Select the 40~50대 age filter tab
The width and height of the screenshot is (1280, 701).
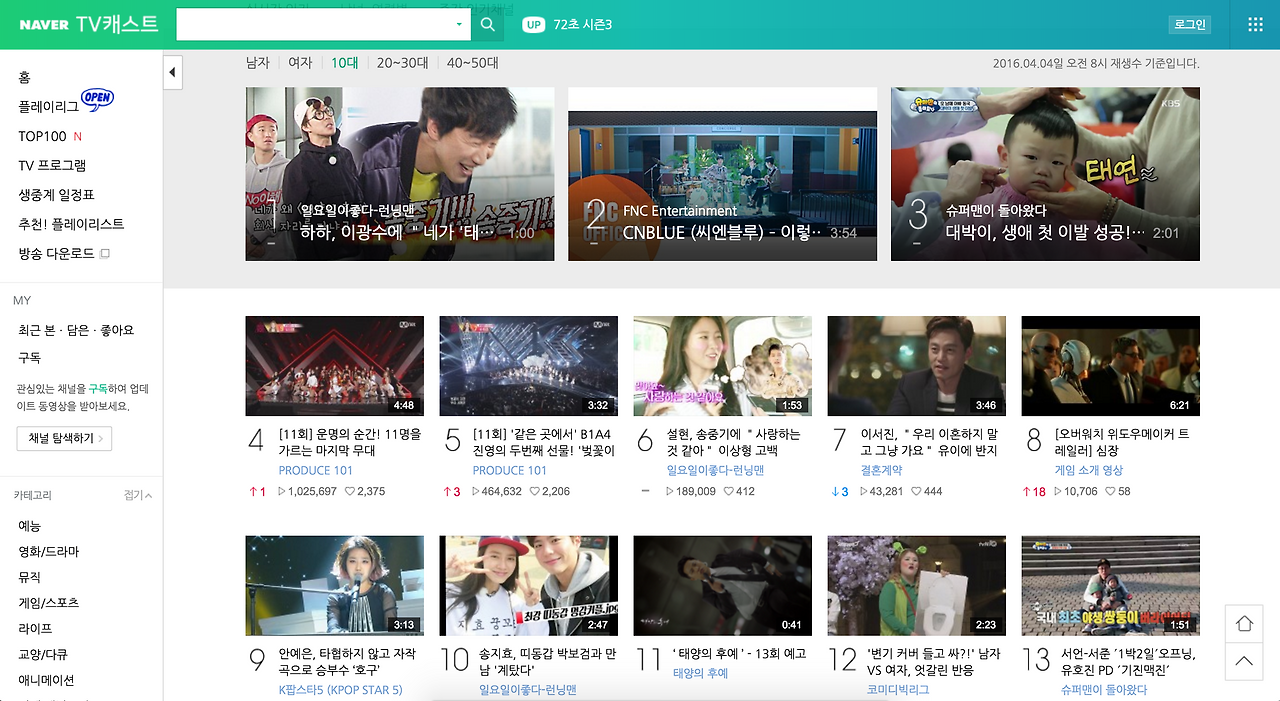click(470, 62)
